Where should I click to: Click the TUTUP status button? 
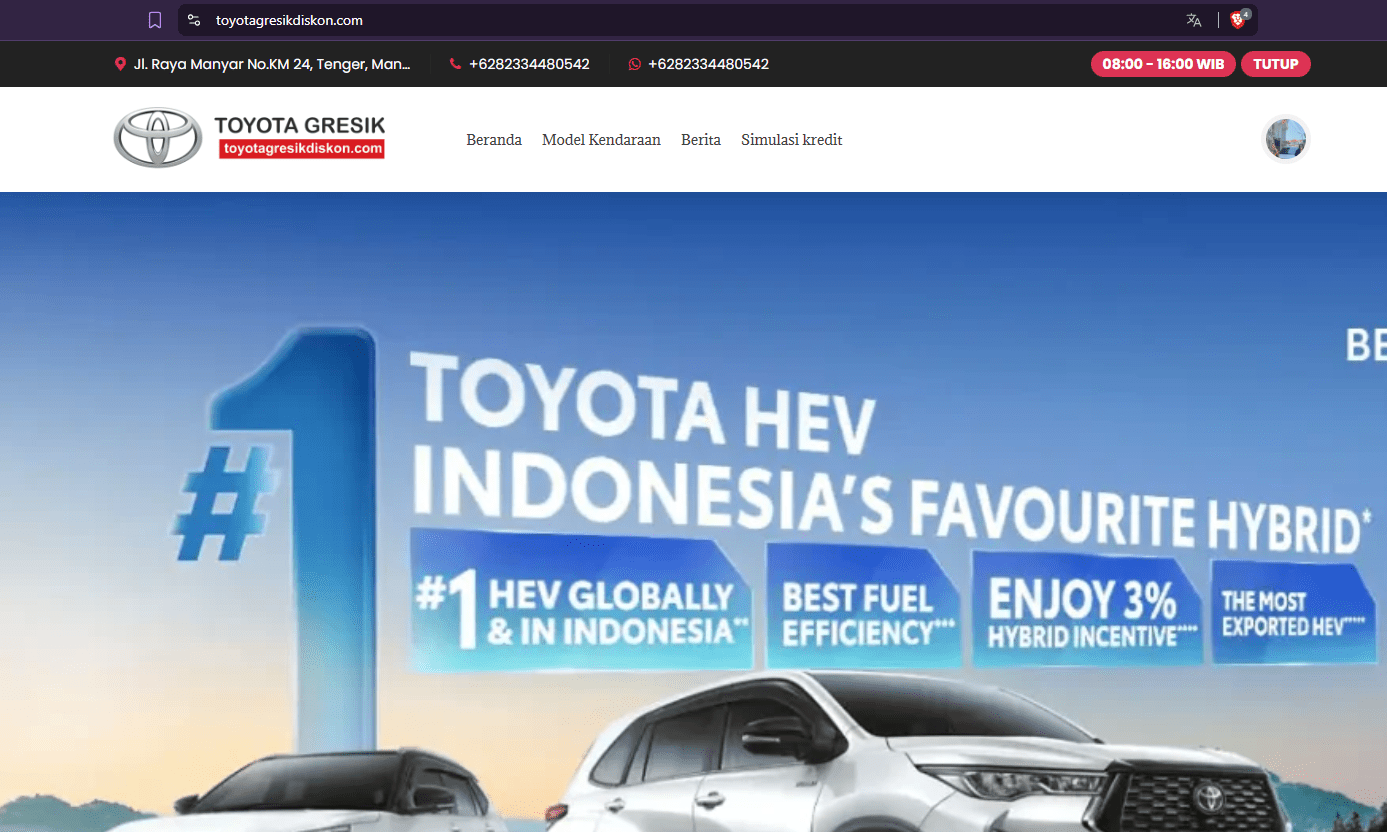click(1276, 63)
